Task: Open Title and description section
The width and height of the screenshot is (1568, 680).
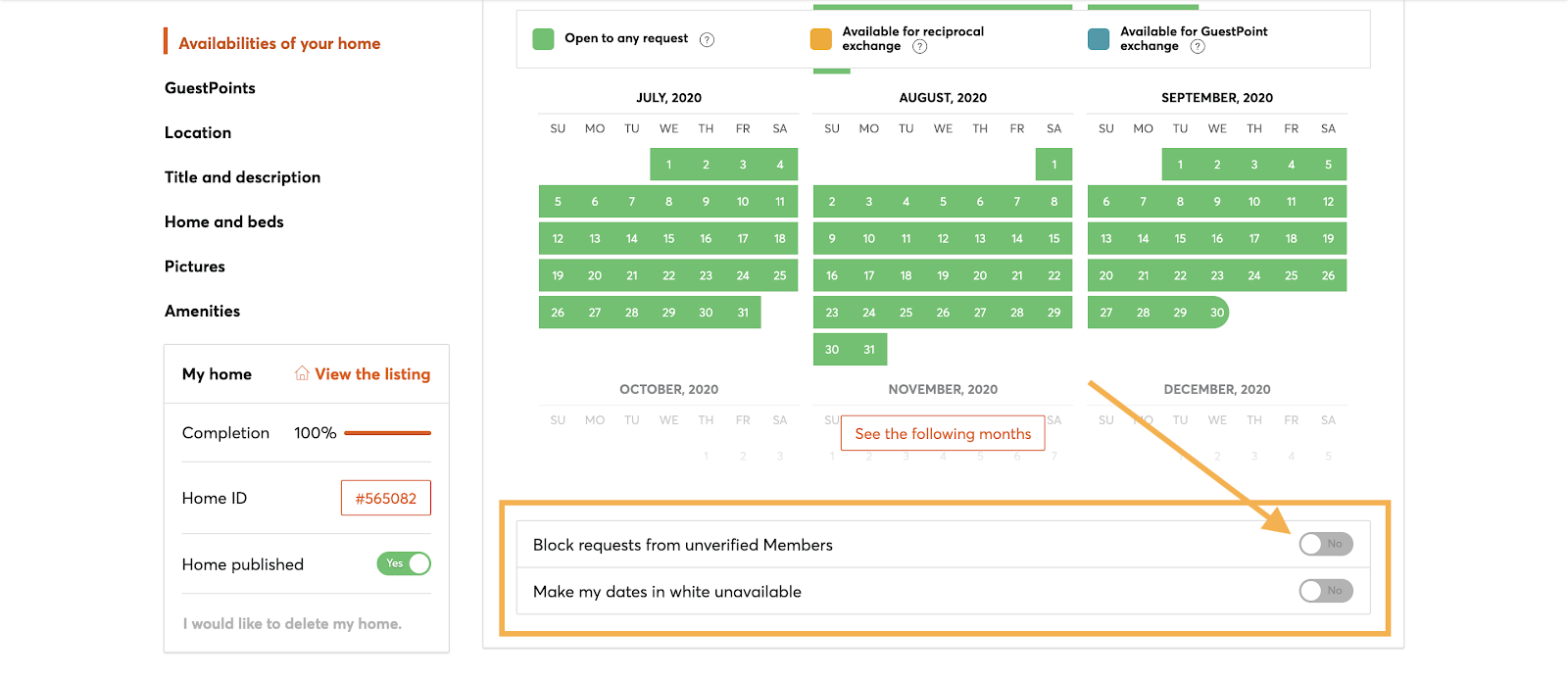Action: click(x=242, y=177)
